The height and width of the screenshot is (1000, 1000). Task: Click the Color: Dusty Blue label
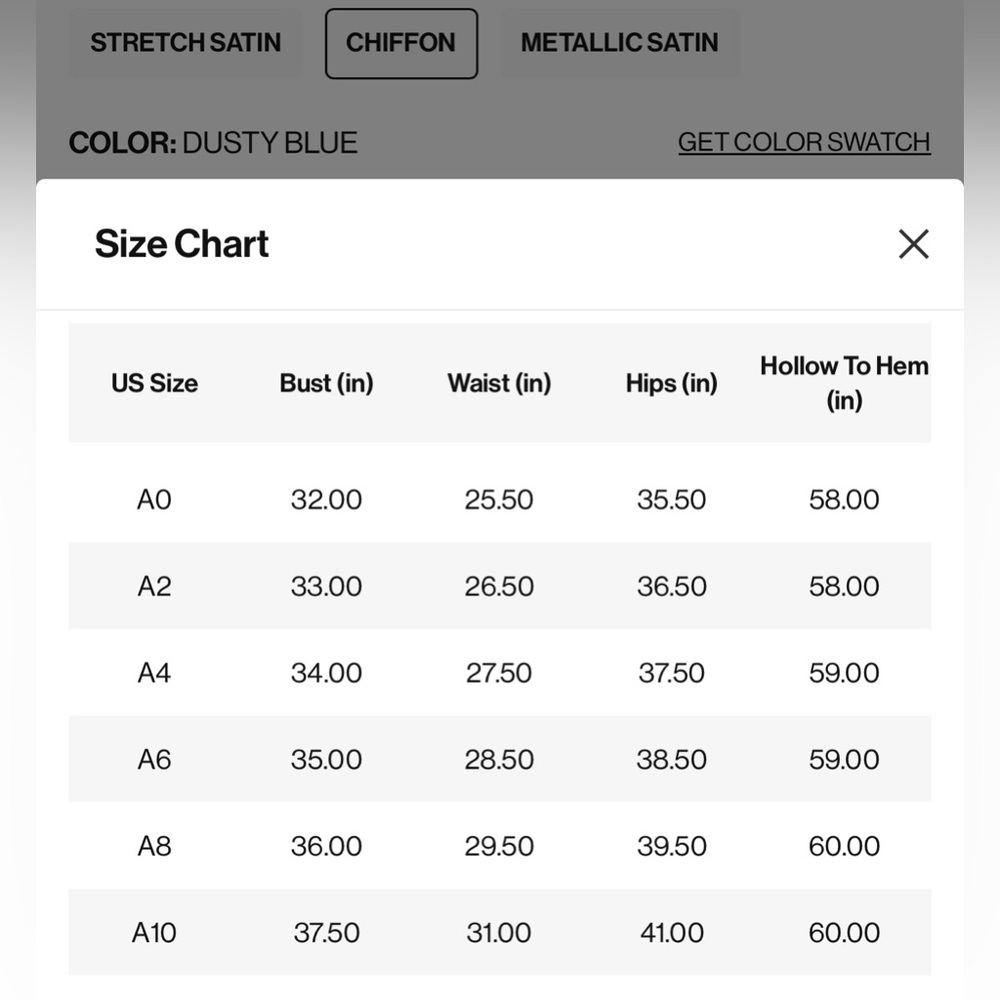tap(213, 143)
